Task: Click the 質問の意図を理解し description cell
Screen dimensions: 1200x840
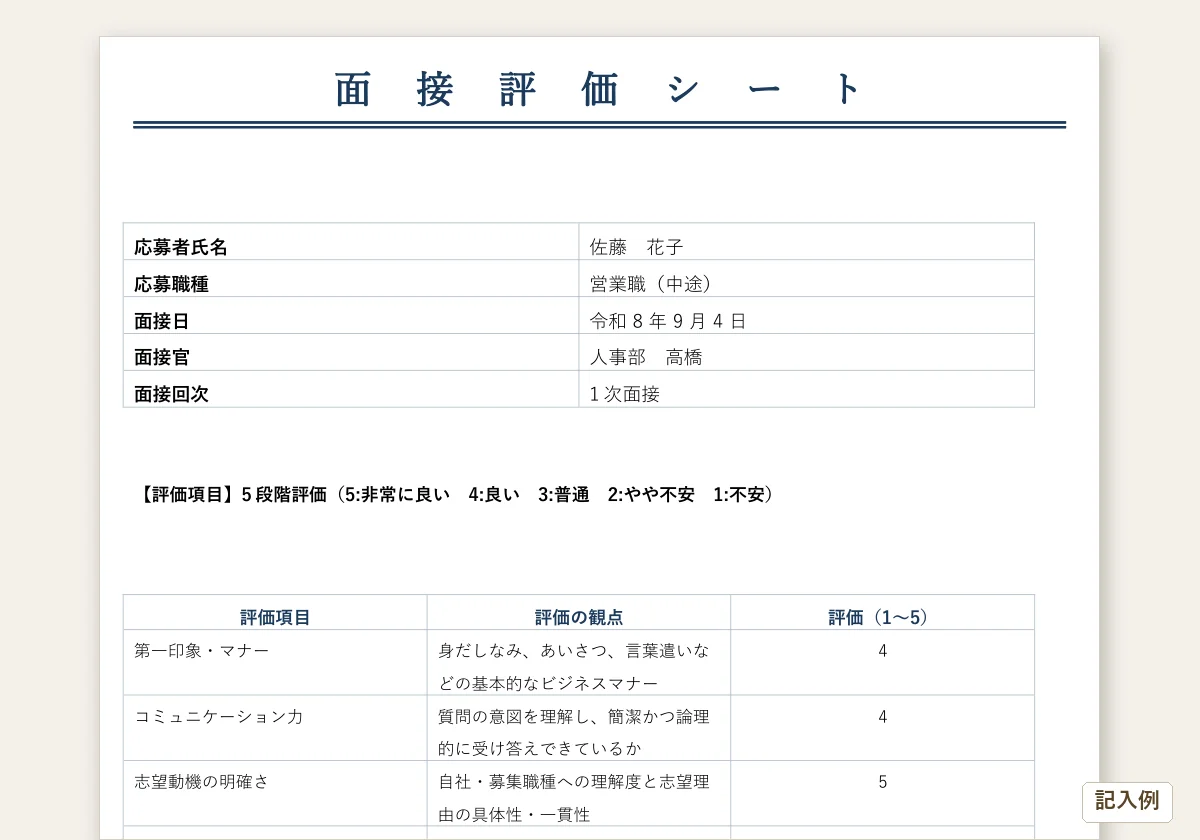Action: click(579, 729)
